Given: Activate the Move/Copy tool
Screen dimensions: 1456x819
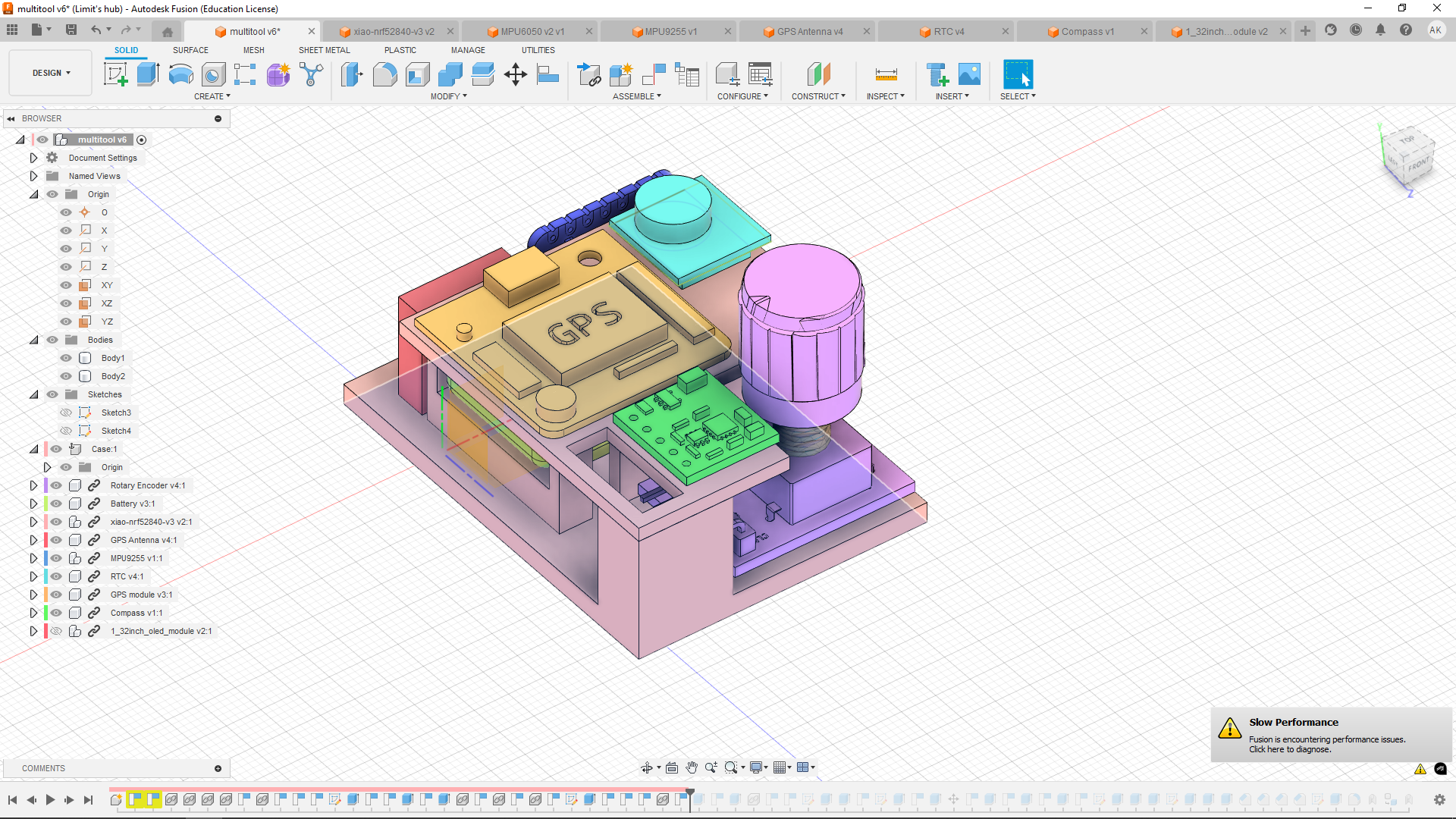Looking at the screenshot, I should 516,74.
